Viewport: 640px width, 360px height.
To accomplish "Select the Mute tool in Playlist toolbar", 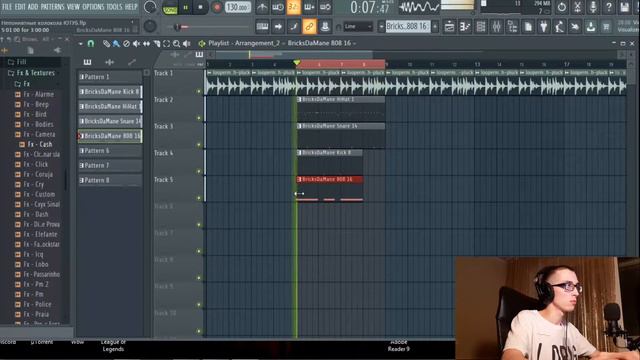I will point(136,43).
